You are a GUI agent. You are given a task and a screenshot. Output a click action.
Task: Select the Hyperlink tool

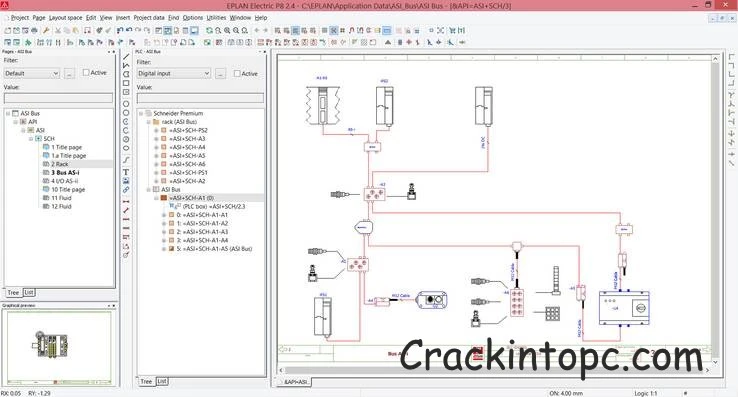(x=126, y=190)
